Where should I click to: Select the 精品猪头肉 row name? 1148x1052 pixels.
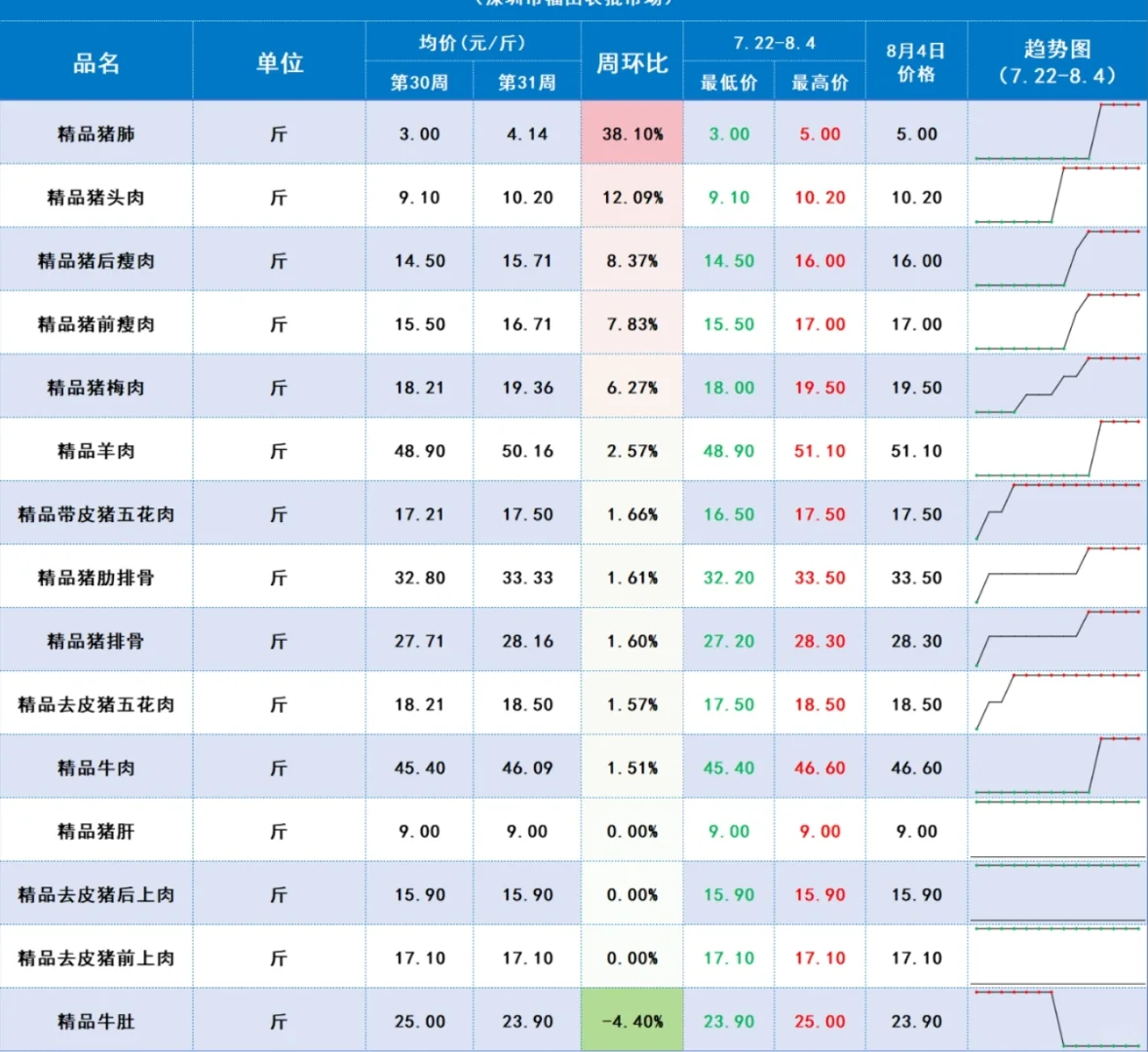pyautogui.click(x=96, y=198)
